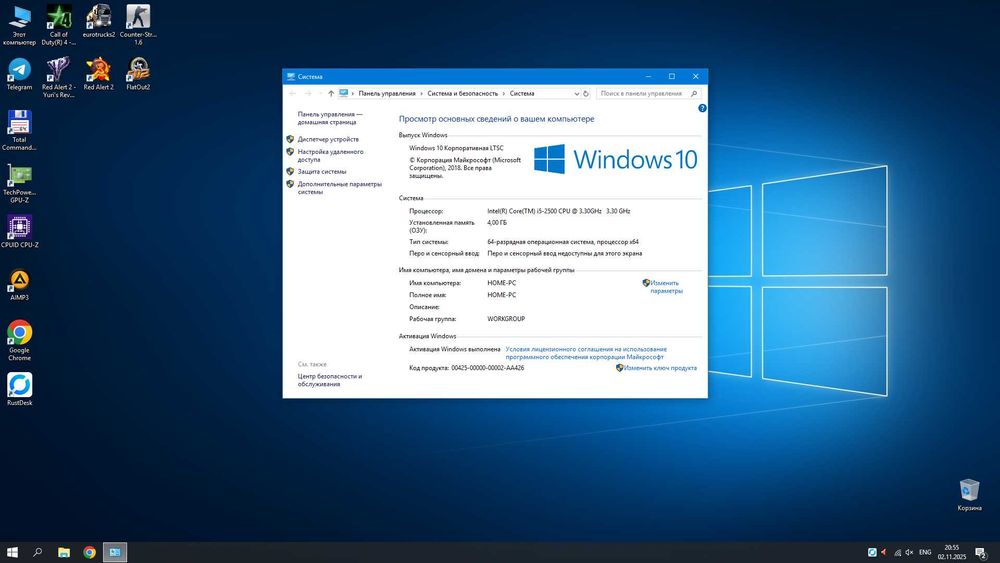The height and width of the screenshot is (563, 1000).
Task: Click the network tray icon
Action: (897, 552)
